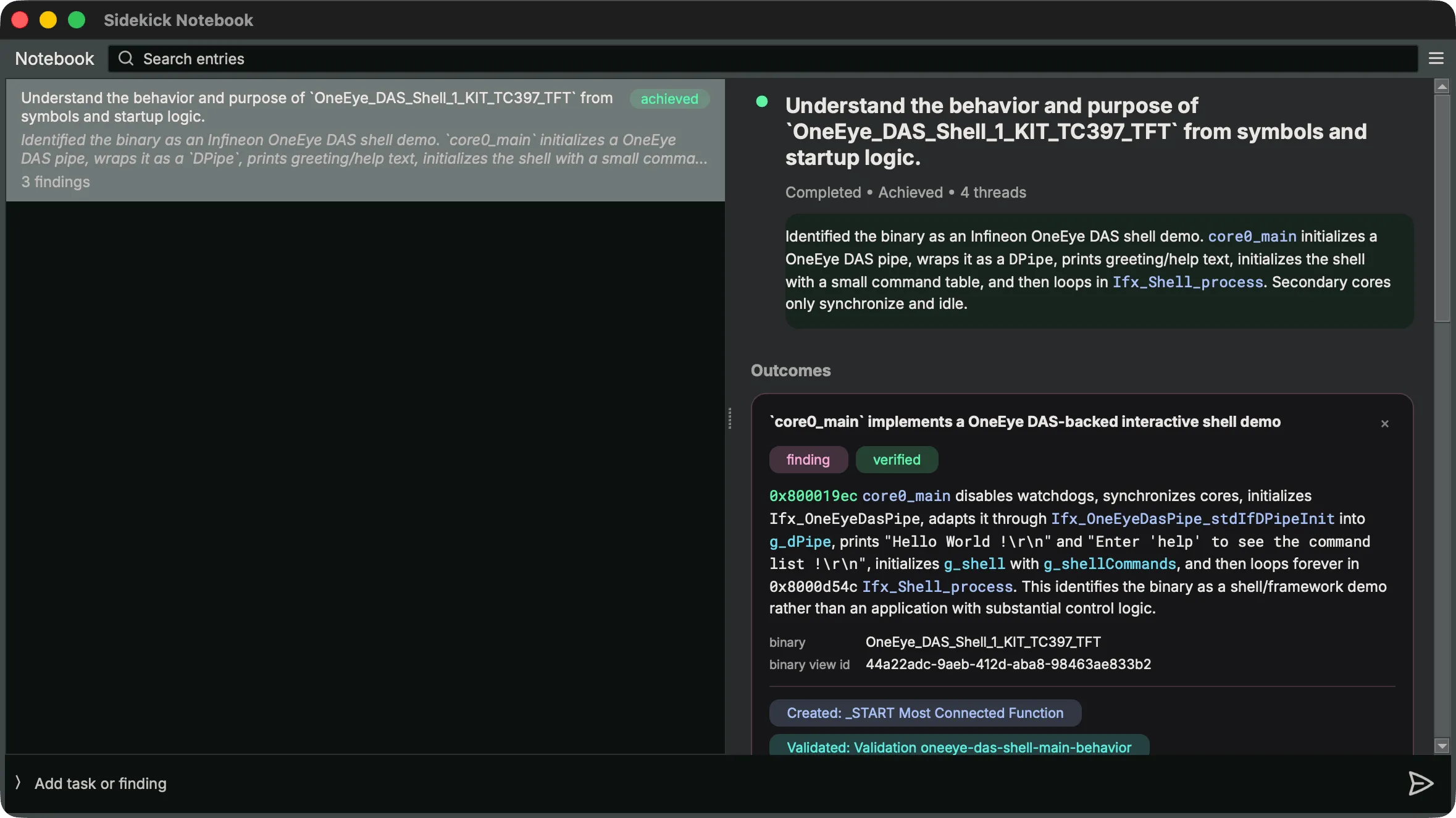Click 'Completed • Achieved • 4 threads' status line
Image resolution: width=1456 pixels, height=818 pixels.
click(x=906, y=192)
